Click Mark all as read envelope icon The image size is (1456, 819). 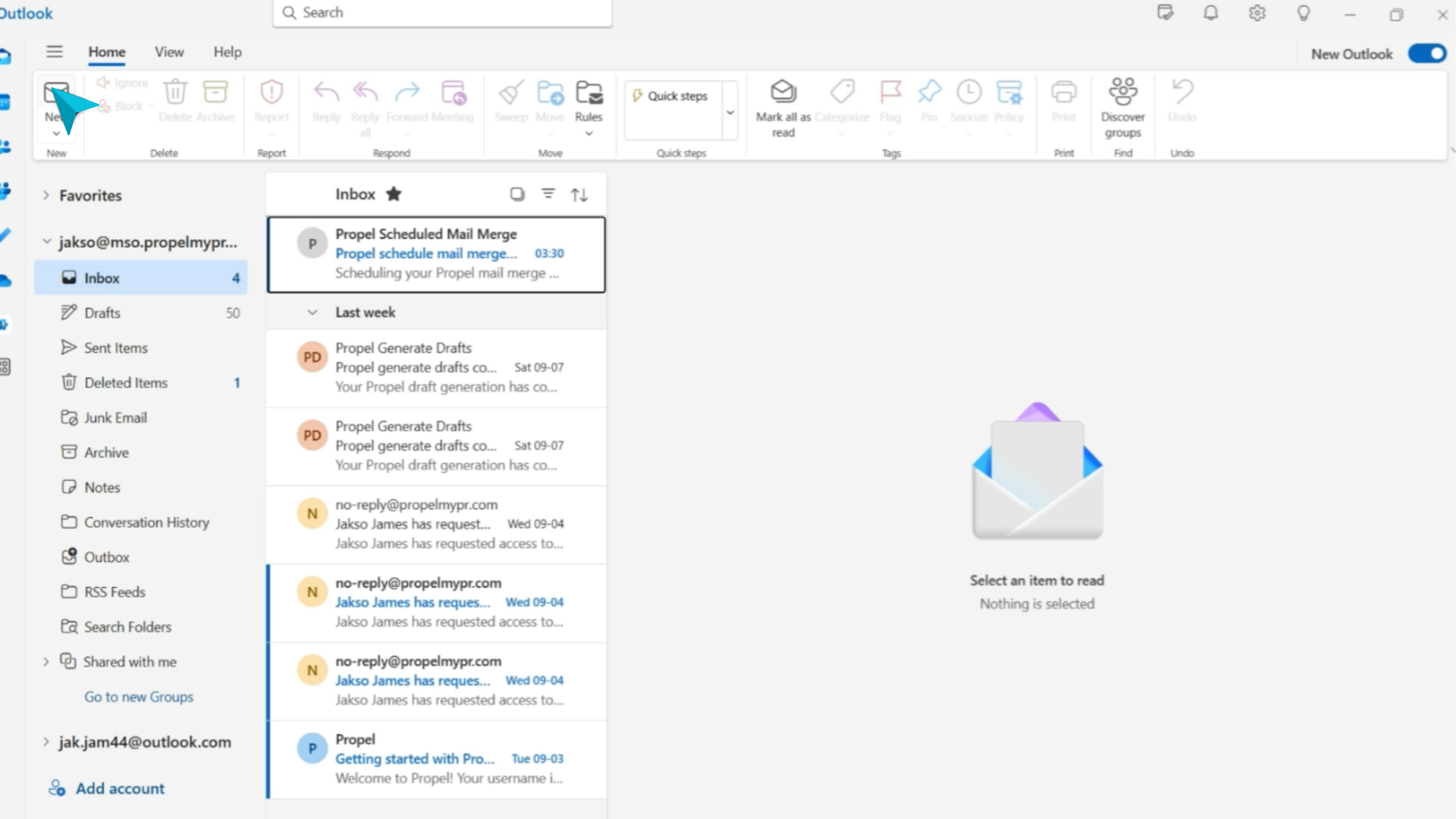[x=783, y=92]
